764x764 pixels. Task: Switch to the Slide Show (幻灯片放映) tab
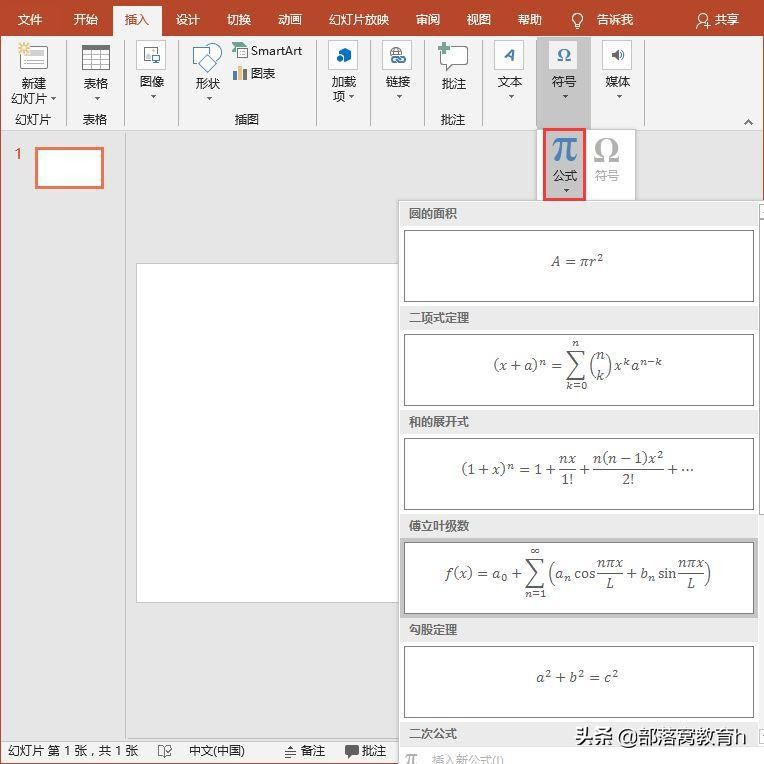click(x=358, y=19)
